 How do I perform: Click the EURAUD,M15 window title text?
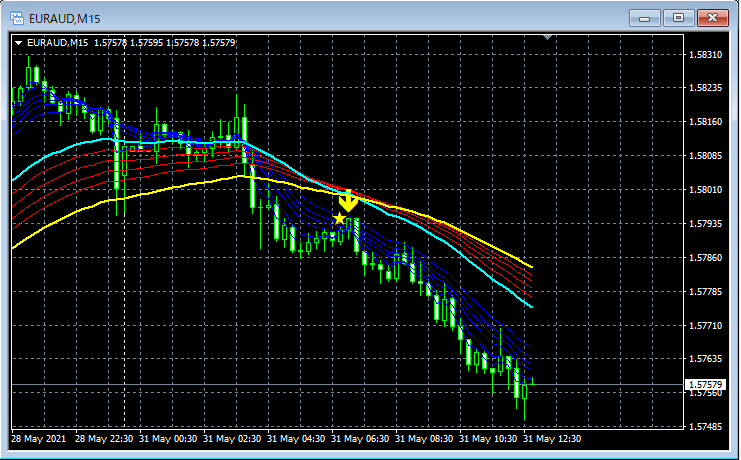[65, 19]
